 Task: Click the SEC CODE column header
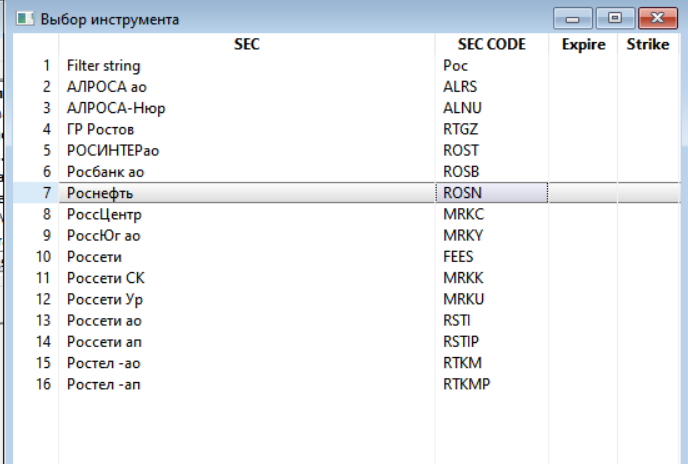point(491,44)
